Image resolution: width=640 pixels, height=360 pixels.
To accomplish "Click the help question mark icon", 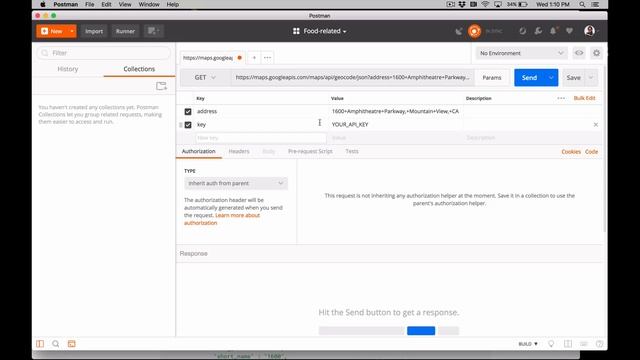I will click(x=599, y=344).
